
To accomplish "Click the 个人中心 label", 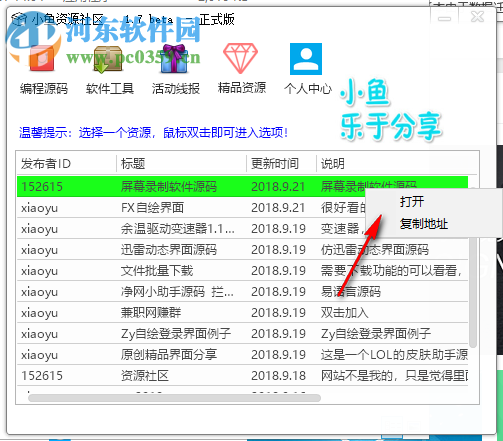I will click(x=308, y=88).
